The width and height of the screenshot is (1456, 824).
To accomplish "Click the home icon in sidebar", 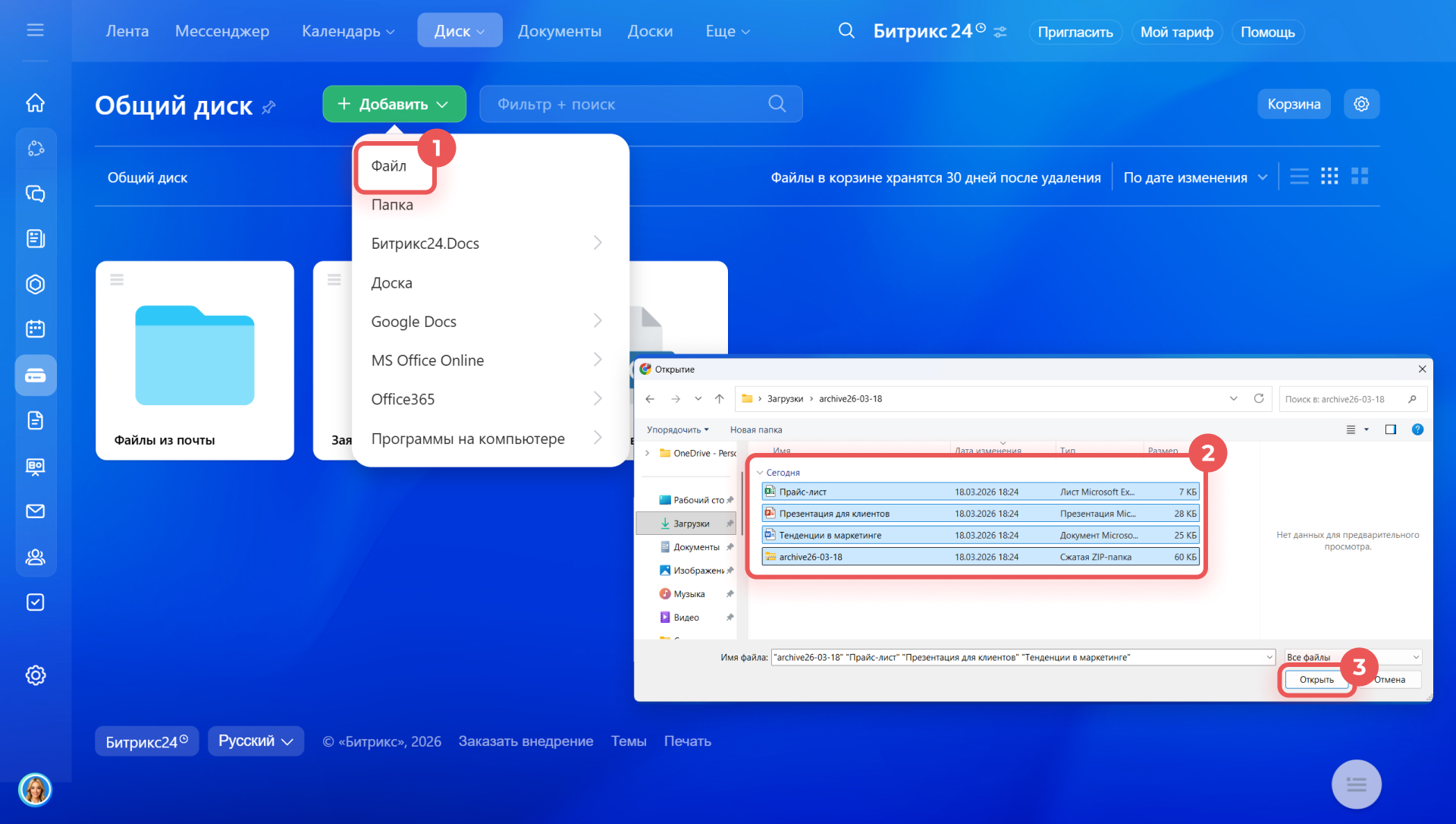I will pyautogui.click(x=36, y=102).
